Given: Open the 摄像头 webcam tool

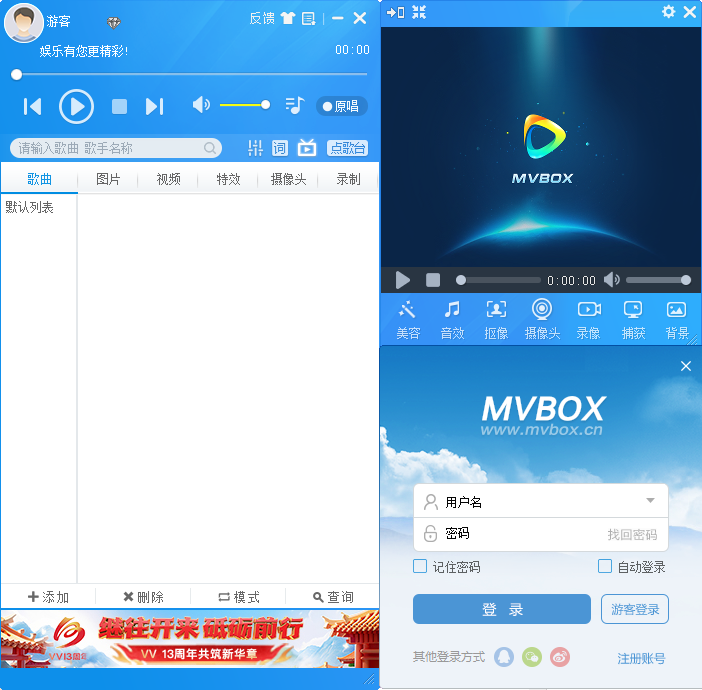Looking at the screenshot, I should point(542,320).
